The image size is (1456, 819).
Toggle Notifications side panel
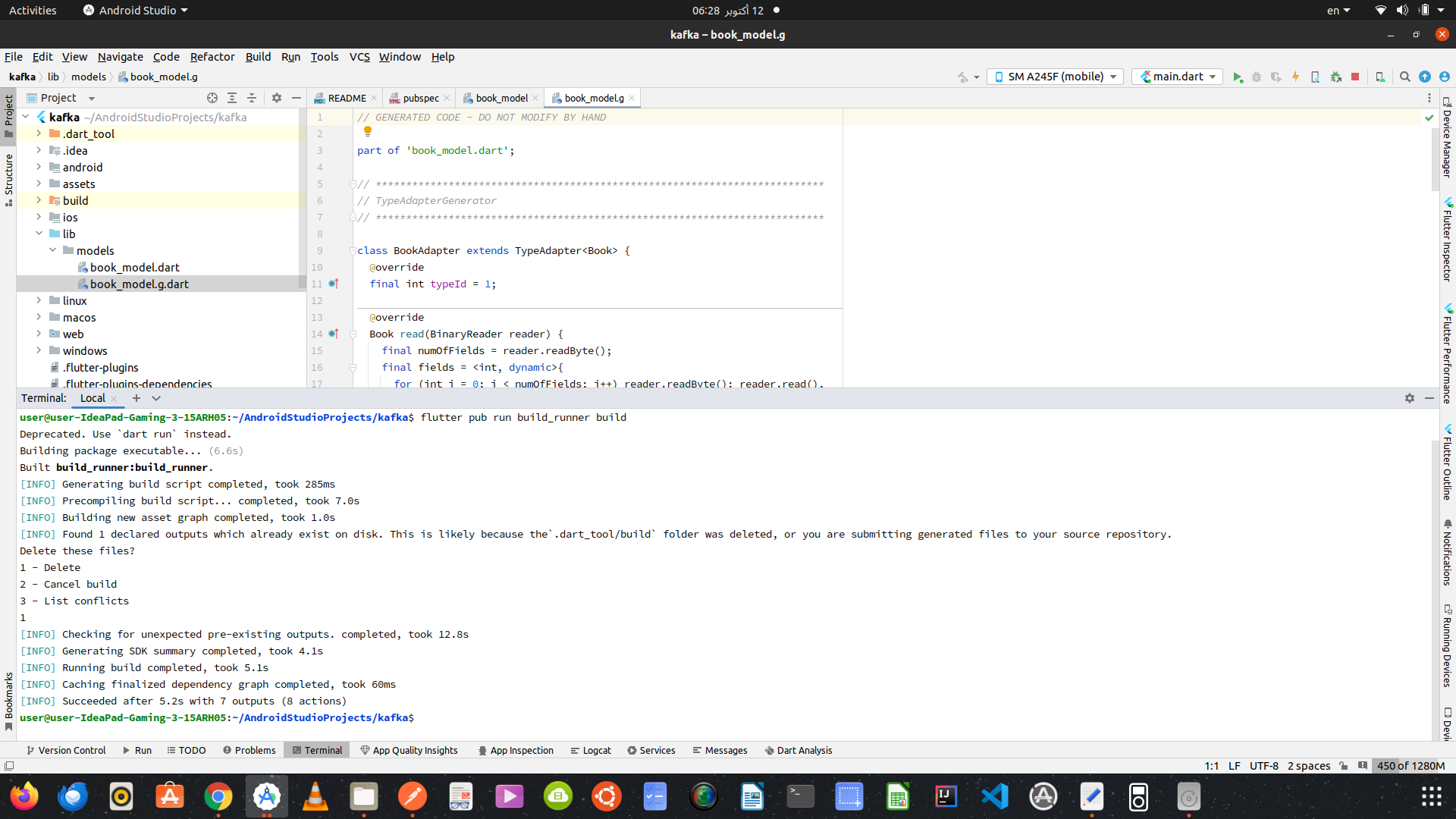click(1448, 554)
